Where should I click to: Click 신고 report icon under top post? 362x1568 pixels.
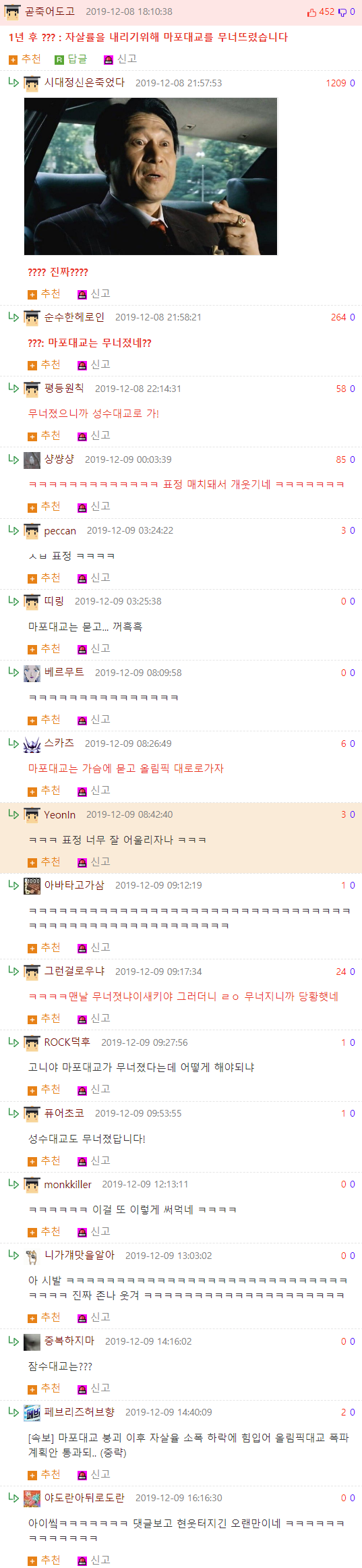[109, 60]
